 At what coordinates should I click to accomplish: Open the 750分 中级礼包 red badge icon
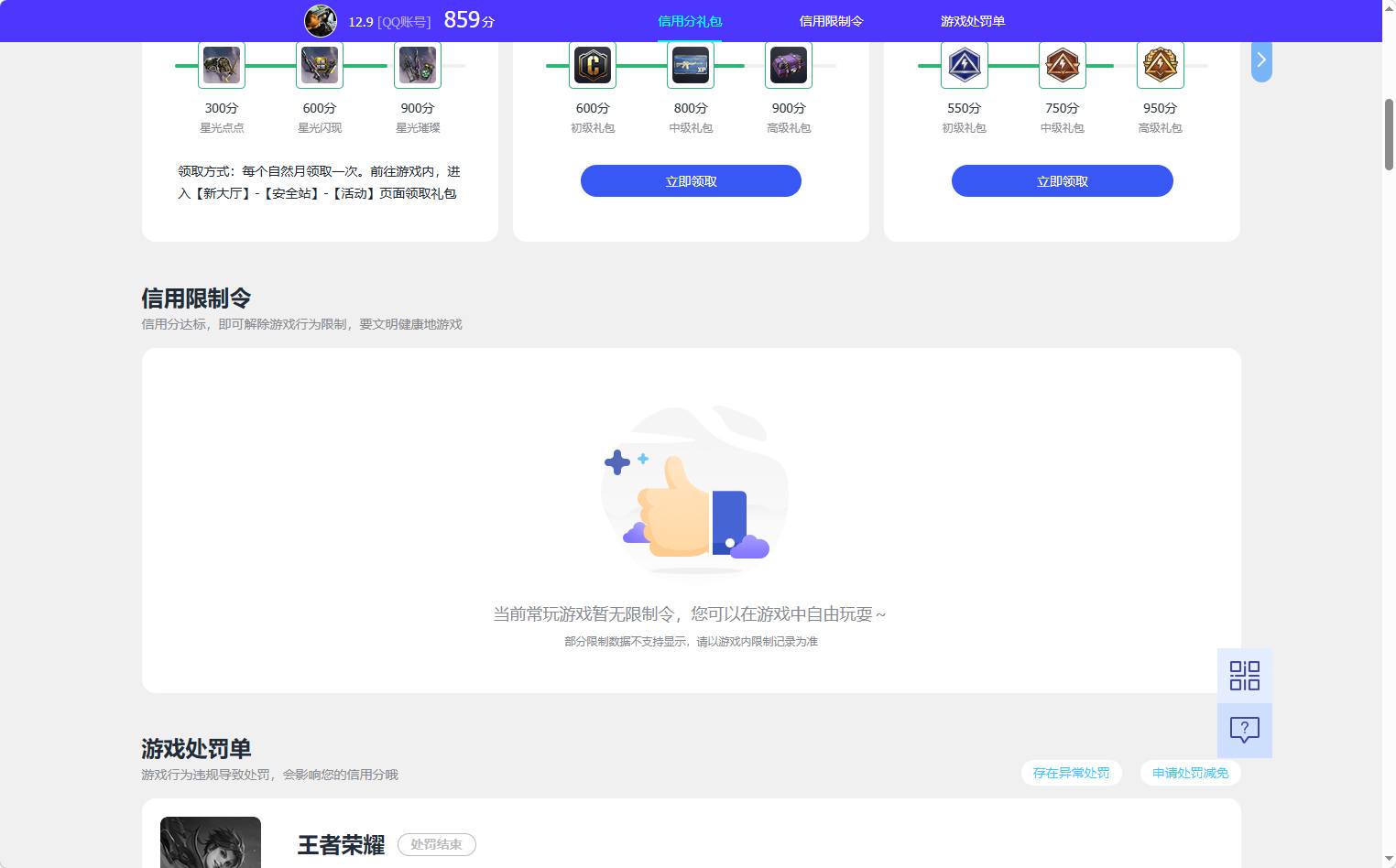pos(1062,65)
